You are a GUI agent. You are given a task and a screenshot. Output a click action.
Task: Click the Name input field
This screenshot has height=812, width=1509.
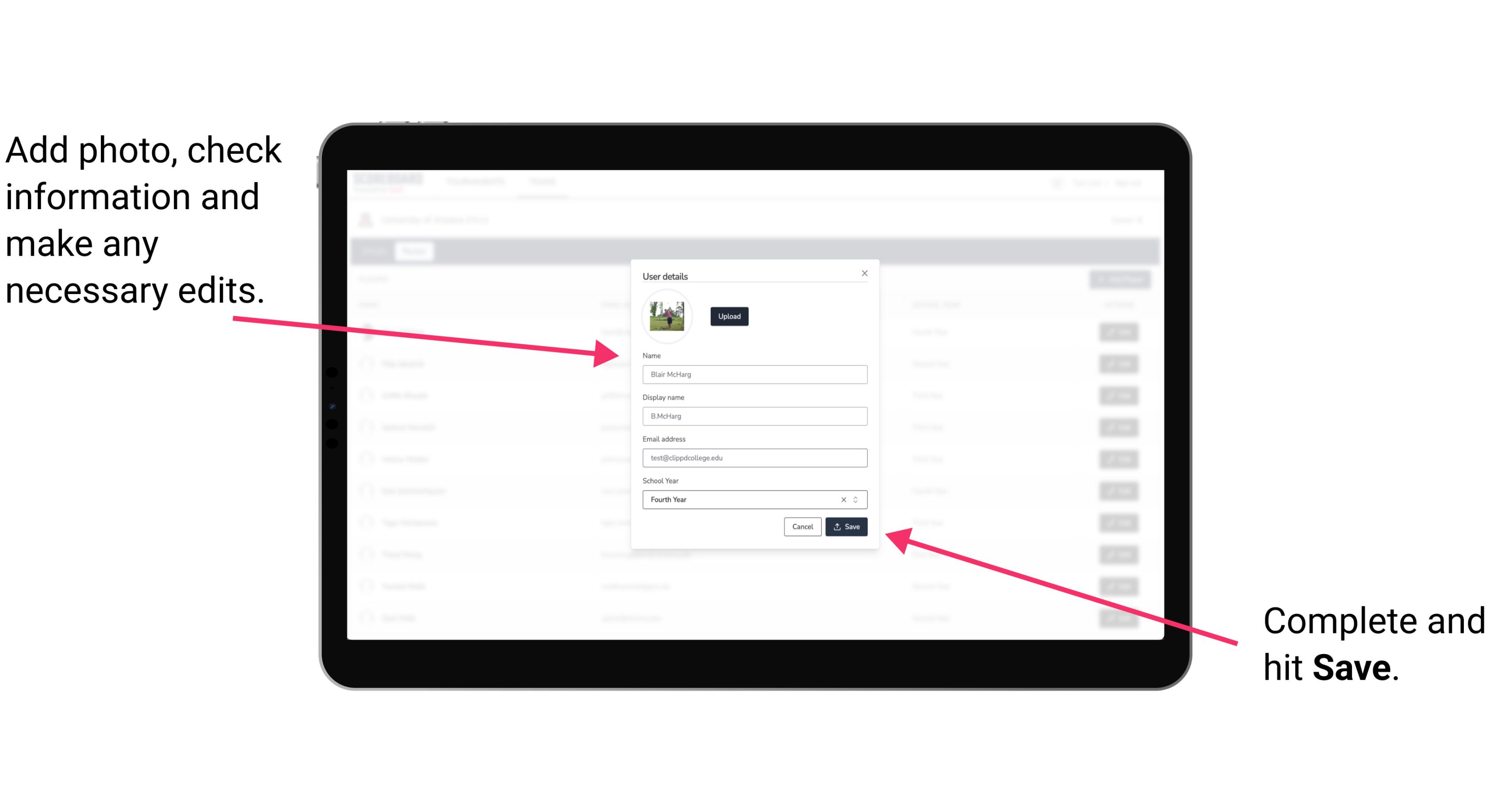753,374
